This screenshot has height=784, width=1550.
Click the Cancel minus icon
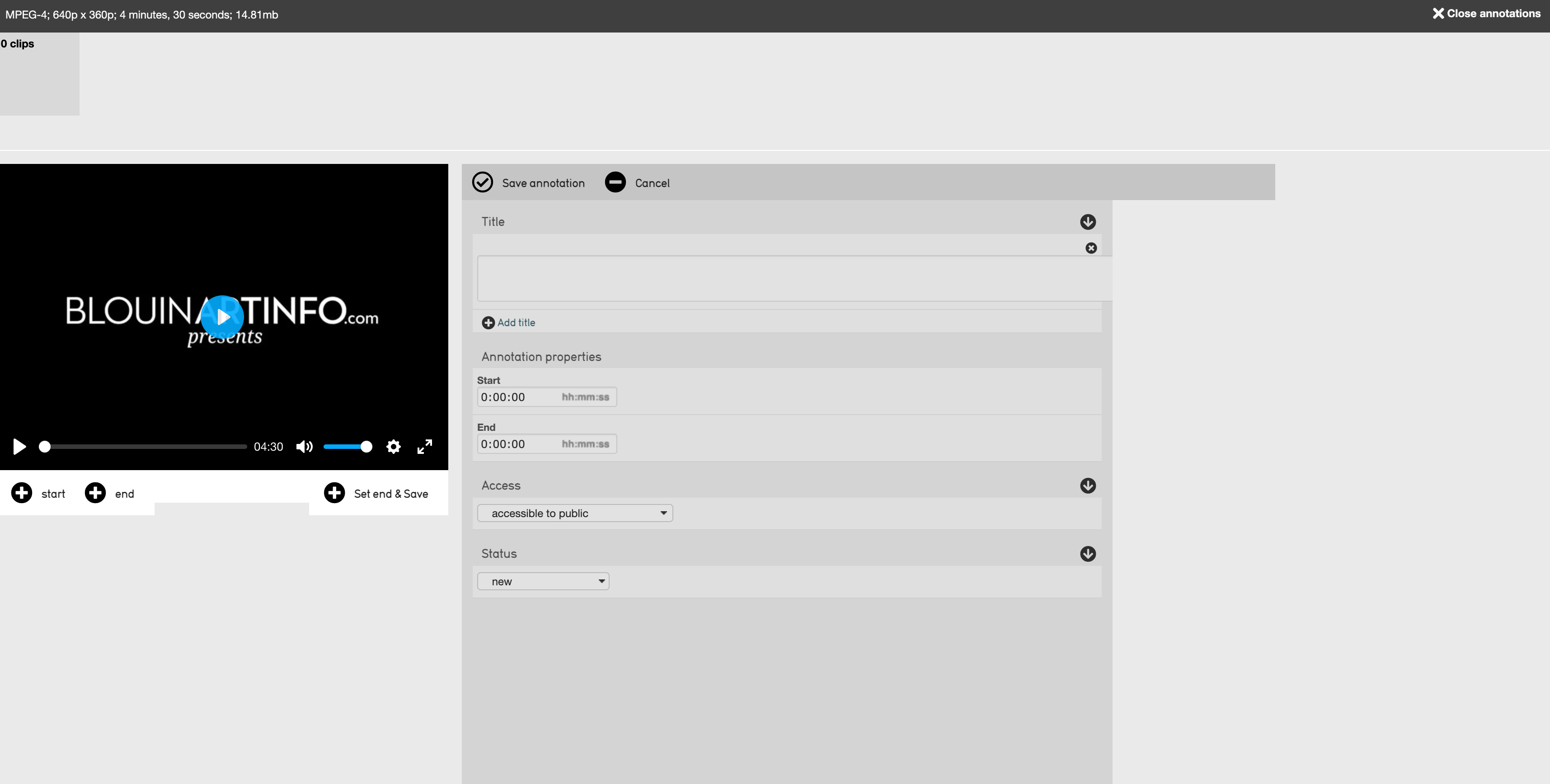(615, 182)
